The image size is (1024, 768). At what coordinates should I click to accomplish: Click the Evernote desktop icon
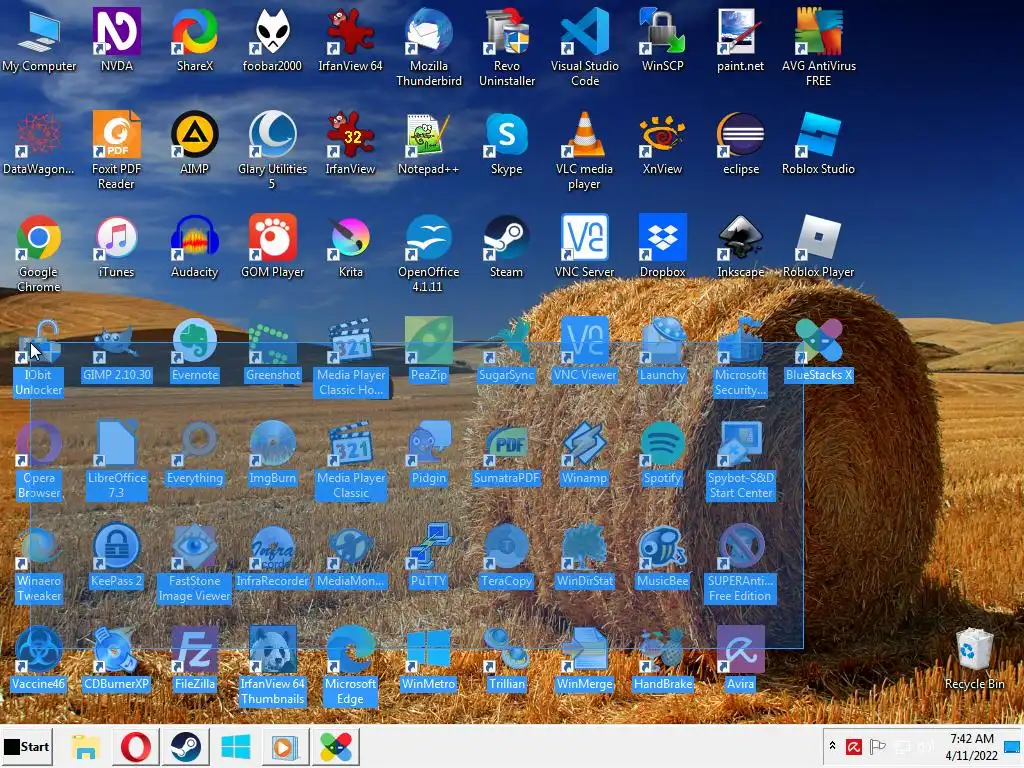(195, 349)
